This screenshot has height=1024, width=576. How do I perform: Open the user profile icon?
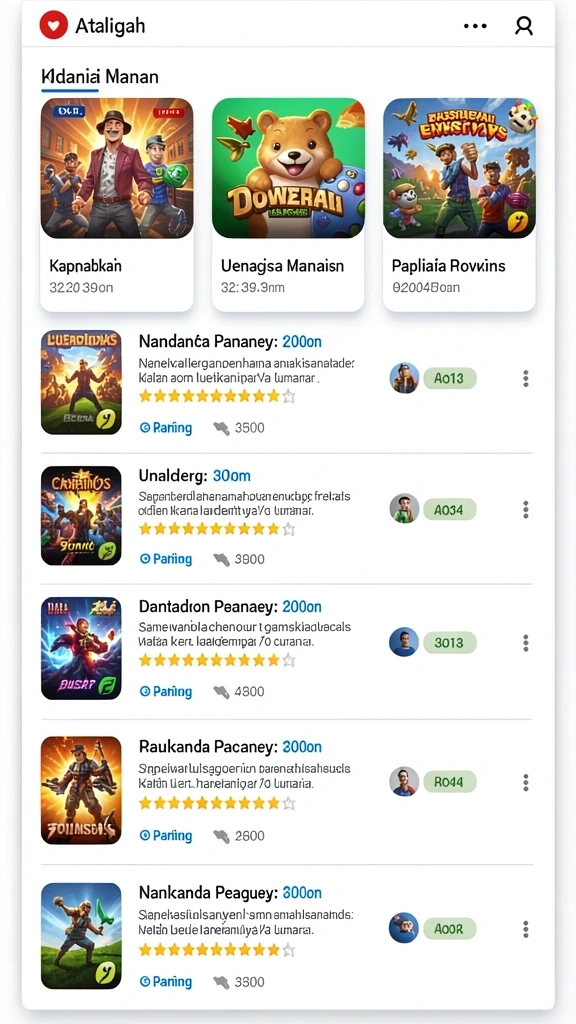point(524,25)
